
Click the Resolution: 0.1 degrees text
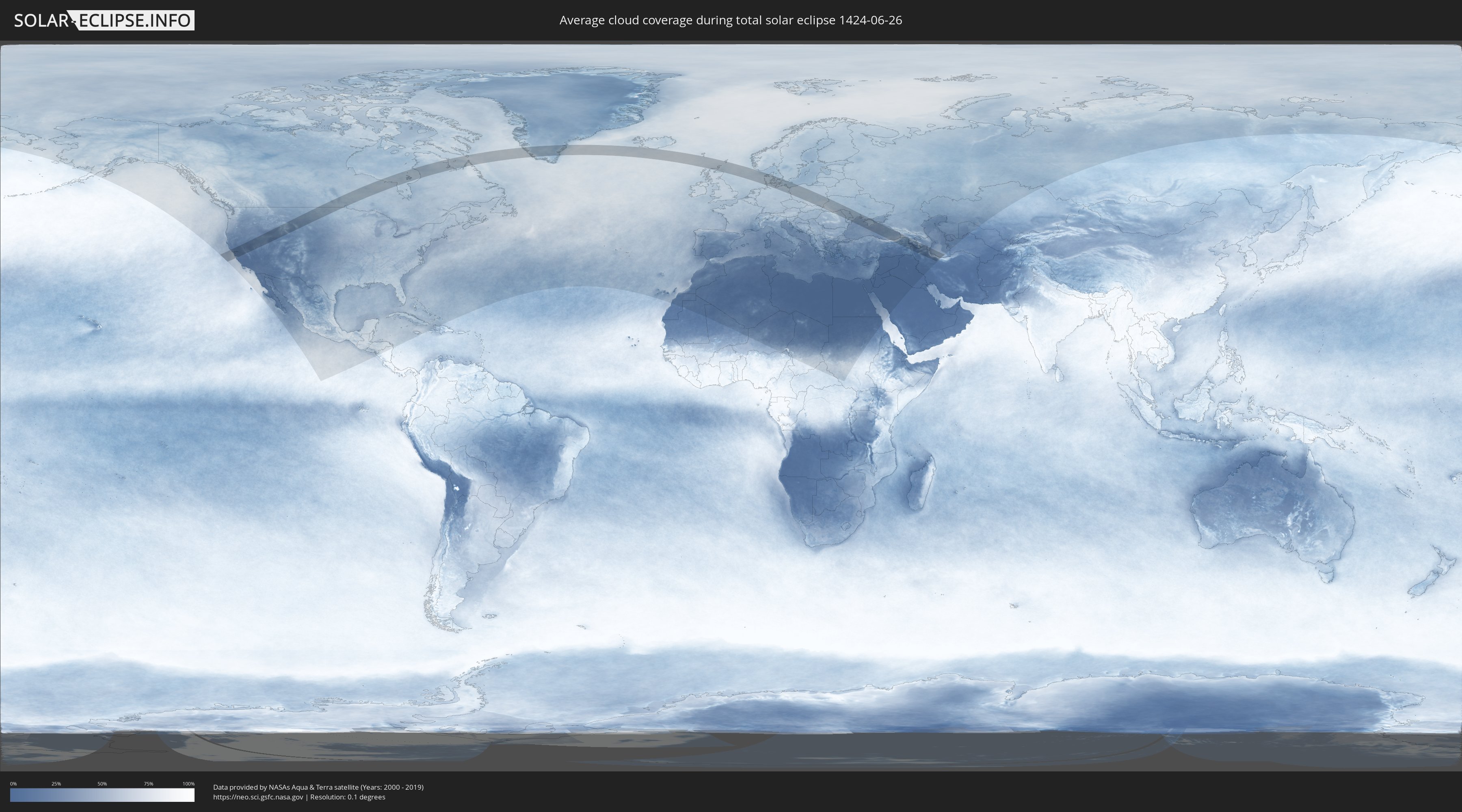point(348,797)
